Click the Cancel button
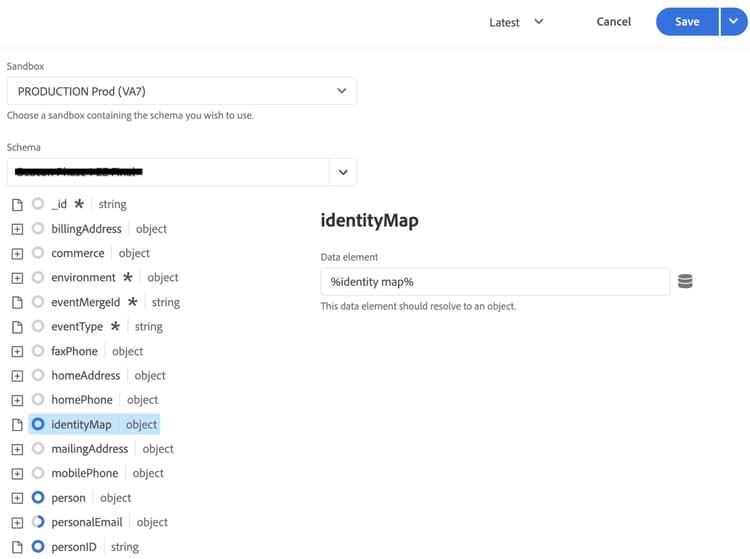Viewport: 750px width, 559px height. [614, 22]
